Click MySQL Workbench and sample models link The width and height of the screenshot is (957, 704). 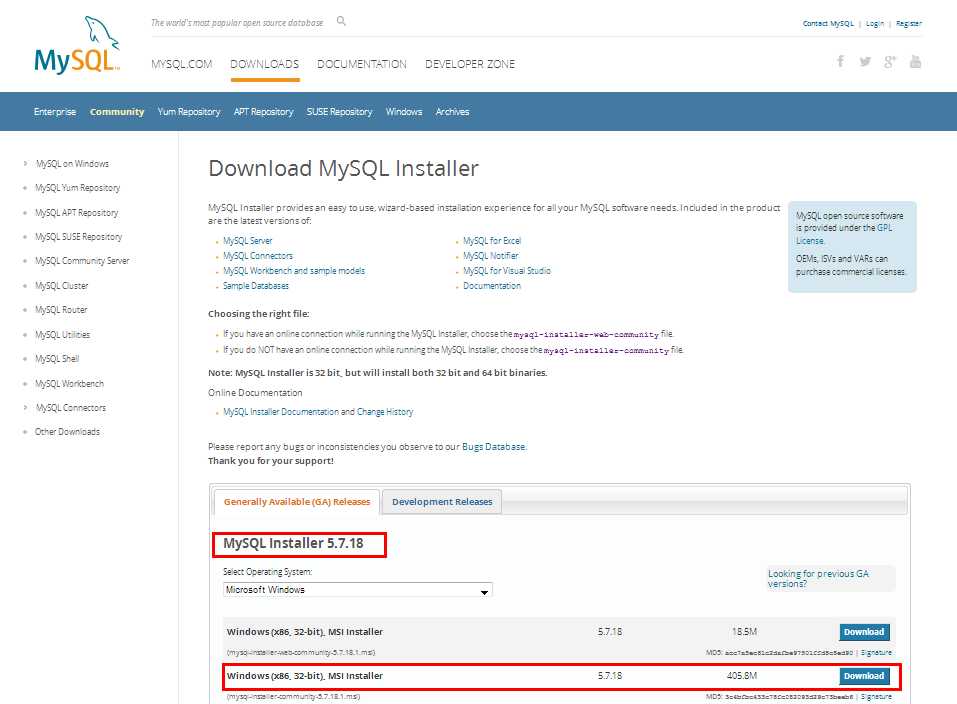[x=294, y=270]
